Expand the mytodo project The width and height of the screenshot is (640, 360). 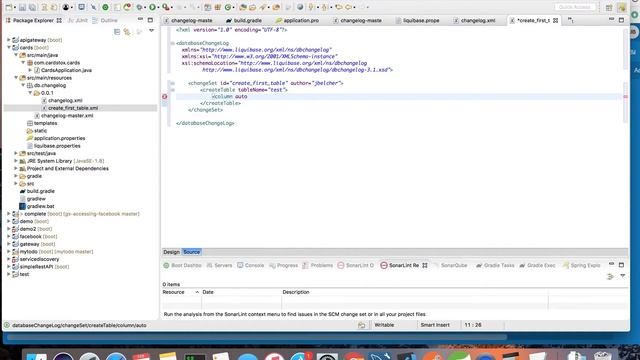point(9,251)
